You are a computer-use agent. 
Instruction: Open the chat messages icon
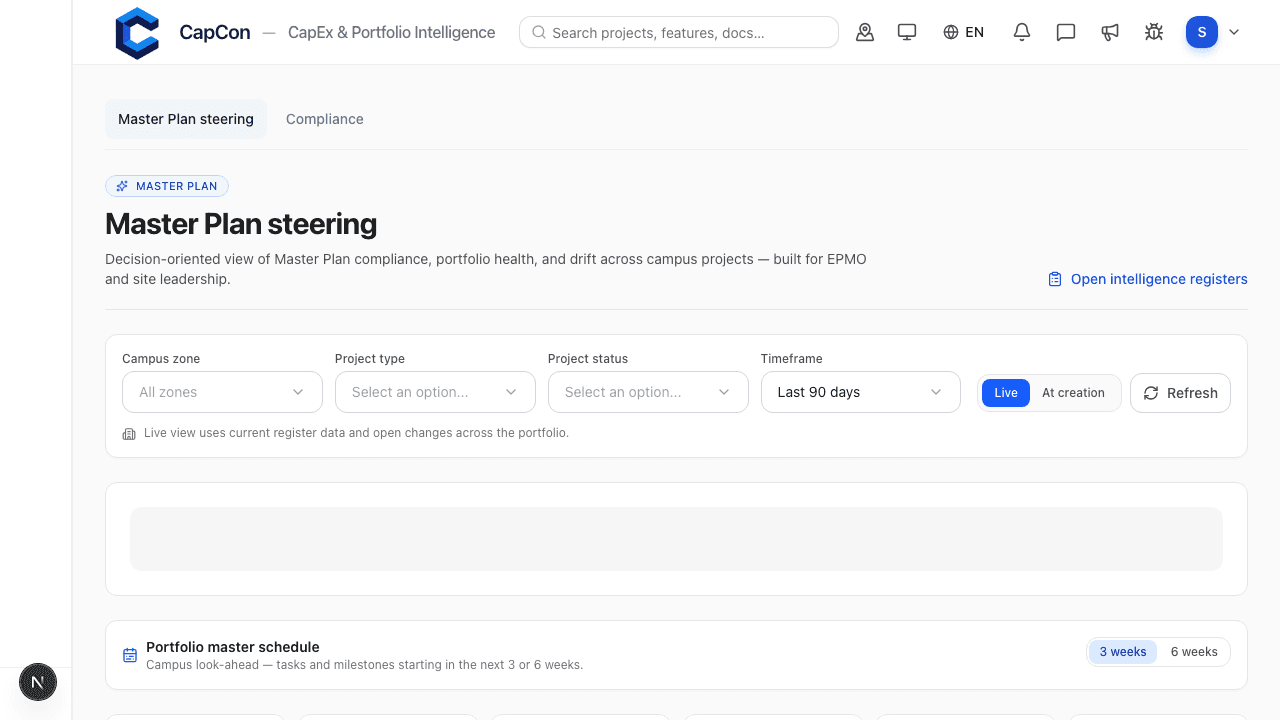tap(1066, 32)
